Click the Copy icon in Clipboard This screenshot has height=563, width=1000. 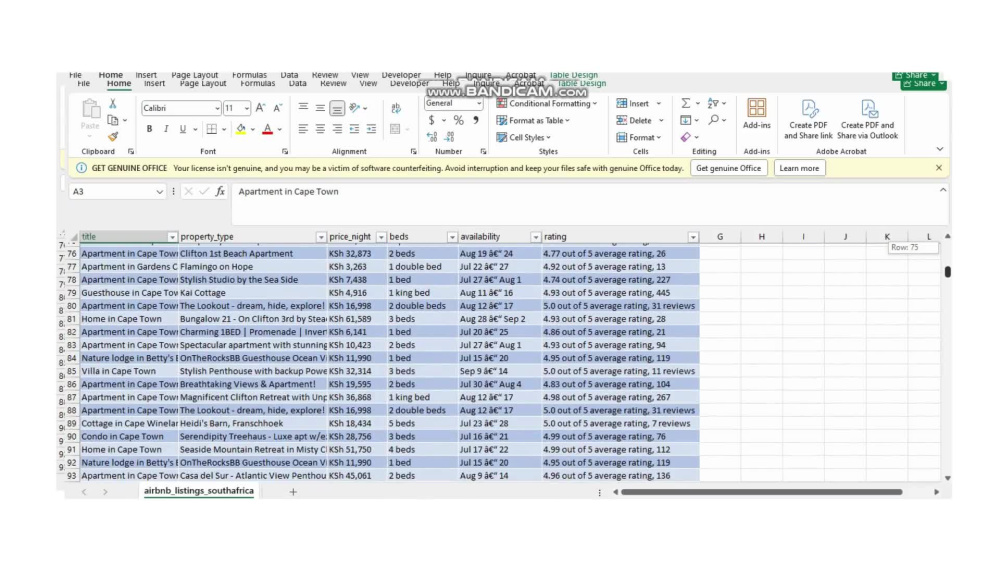[113, 120]
